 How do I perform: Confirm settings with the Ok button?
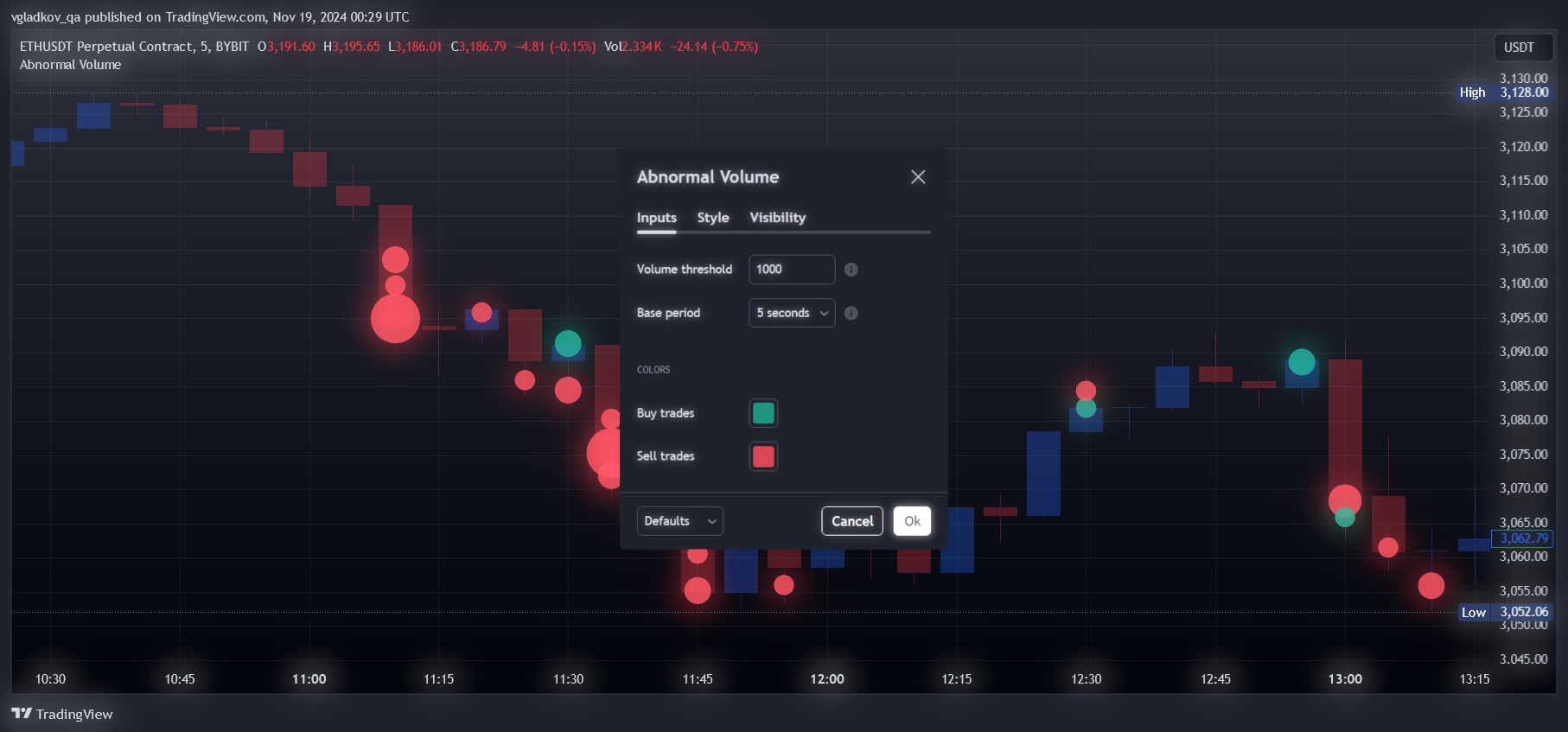click(912, 521)
